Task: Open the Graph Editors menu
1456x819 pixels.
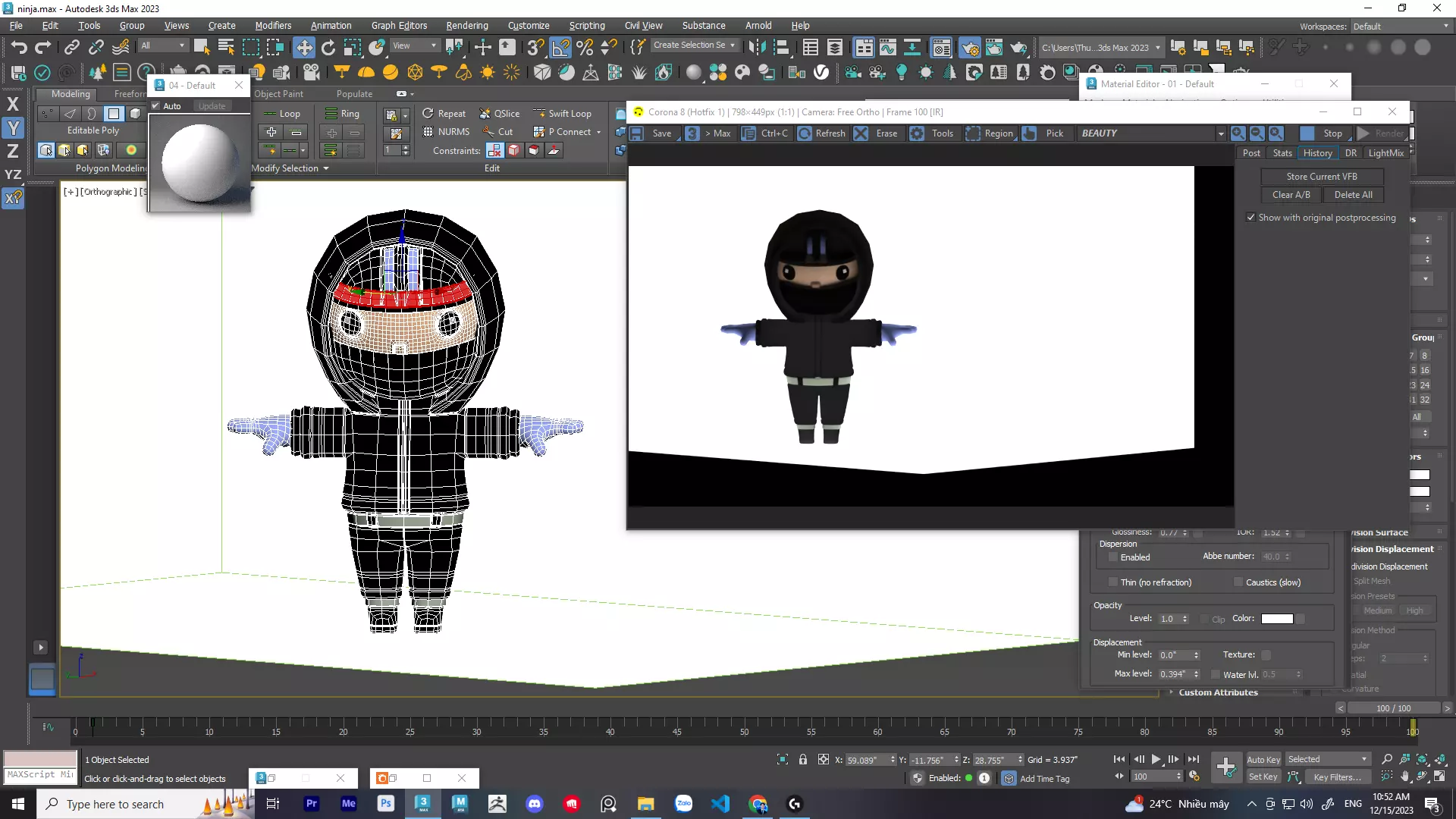Action: click(399, 26)
